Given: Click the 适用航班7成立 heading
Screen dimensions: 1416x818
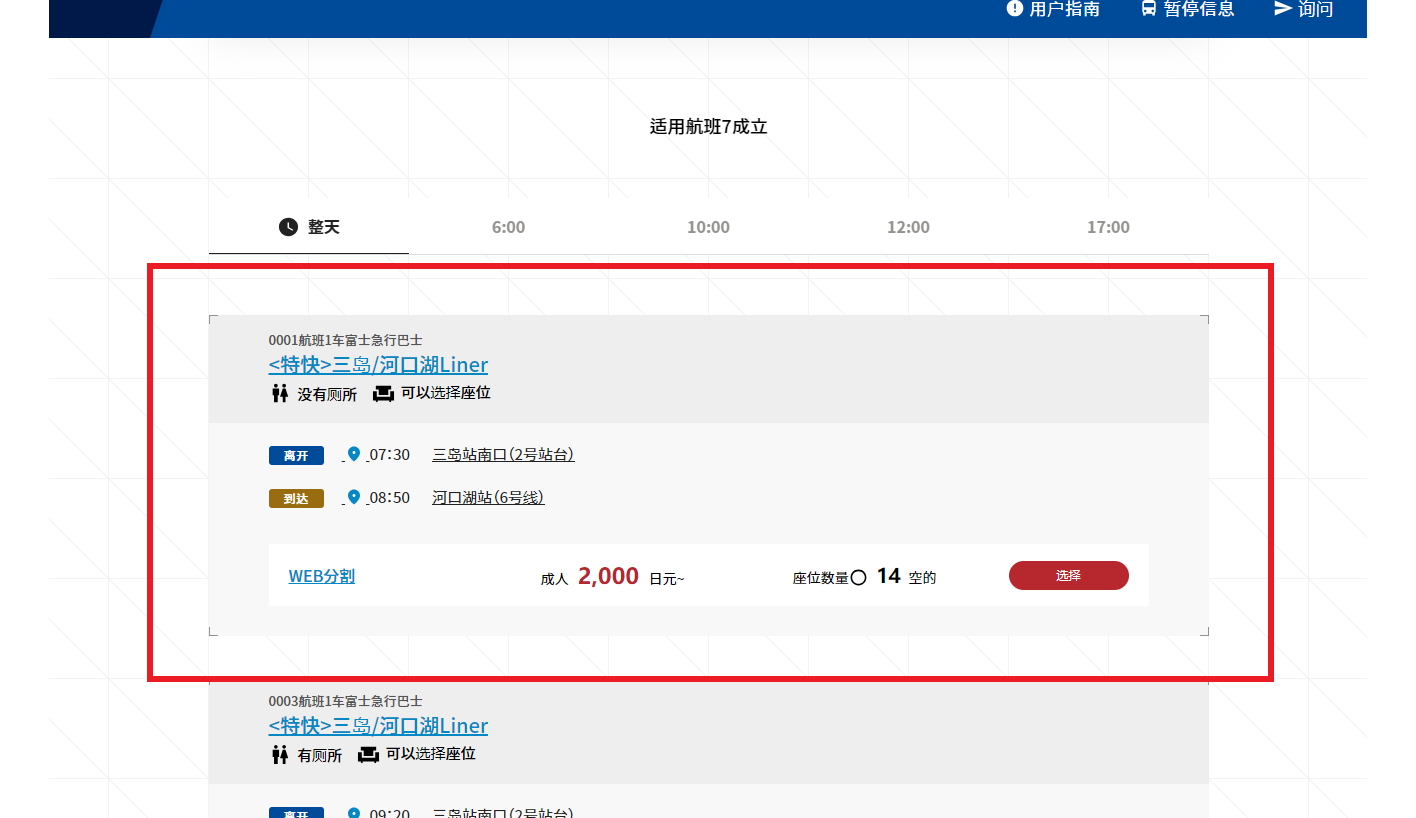Looking at the screenshot, I should pyautogui.click(x=708, y=127).
